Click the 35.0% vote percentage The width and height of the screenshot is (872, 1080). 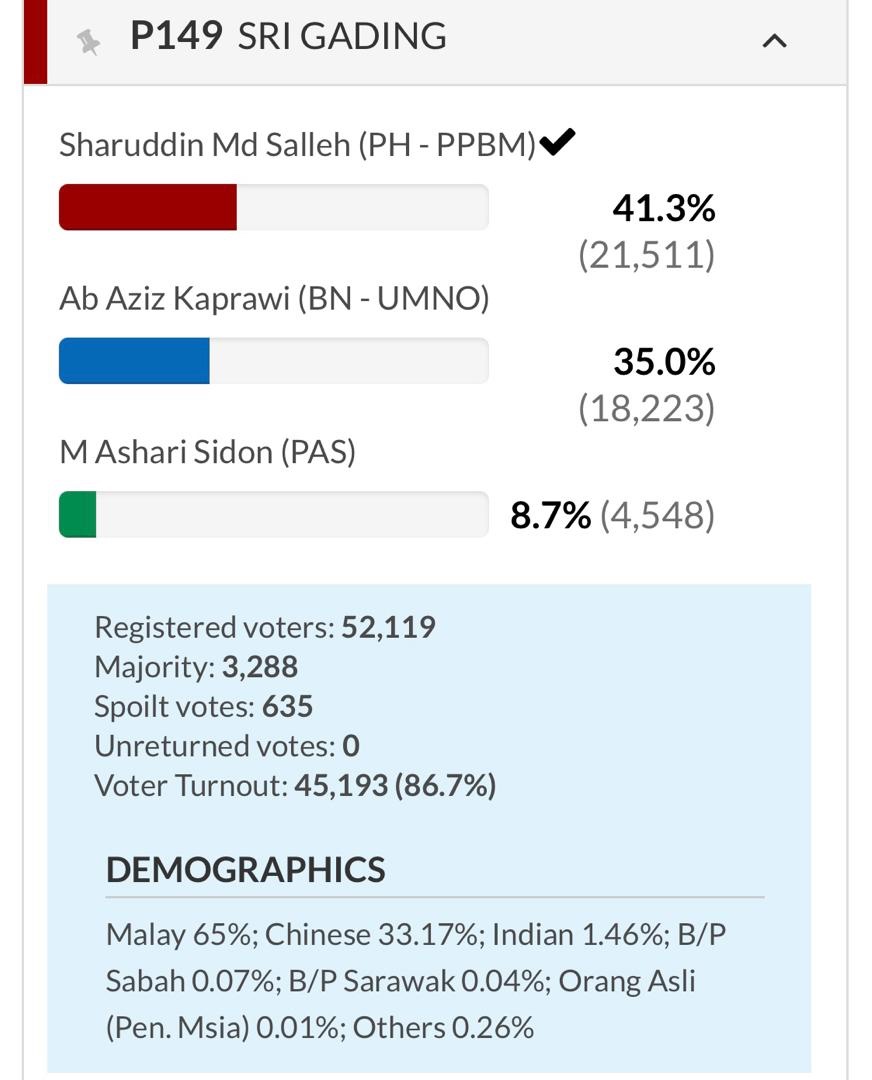point(664,361)
